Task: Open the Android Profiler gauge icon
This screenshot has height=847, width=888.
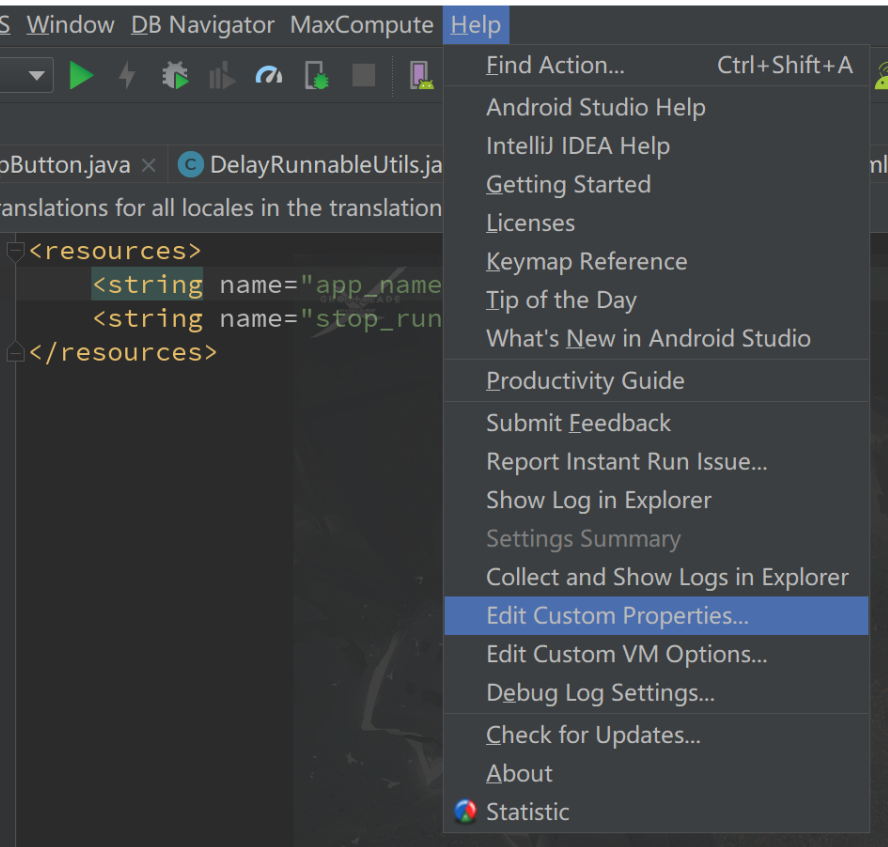Action: [269, 75]
